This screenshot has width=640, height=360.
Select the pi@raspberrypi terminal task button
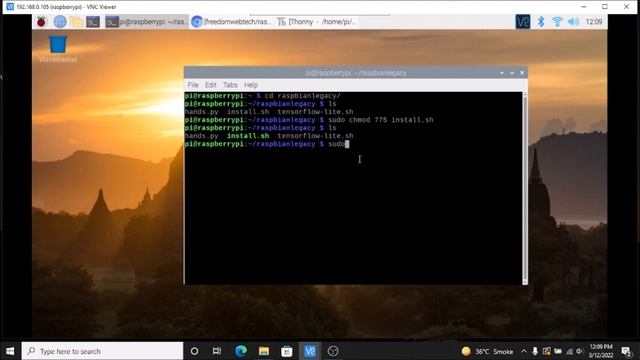point(147,22)
